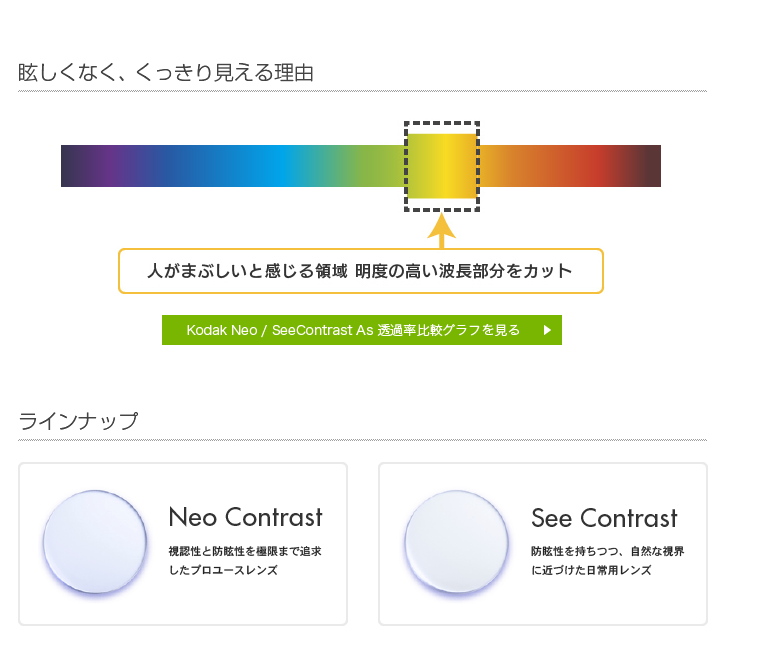The image size is (773, 645).
Task: Pick the red area of the spectrum bar
Action: 598,166
